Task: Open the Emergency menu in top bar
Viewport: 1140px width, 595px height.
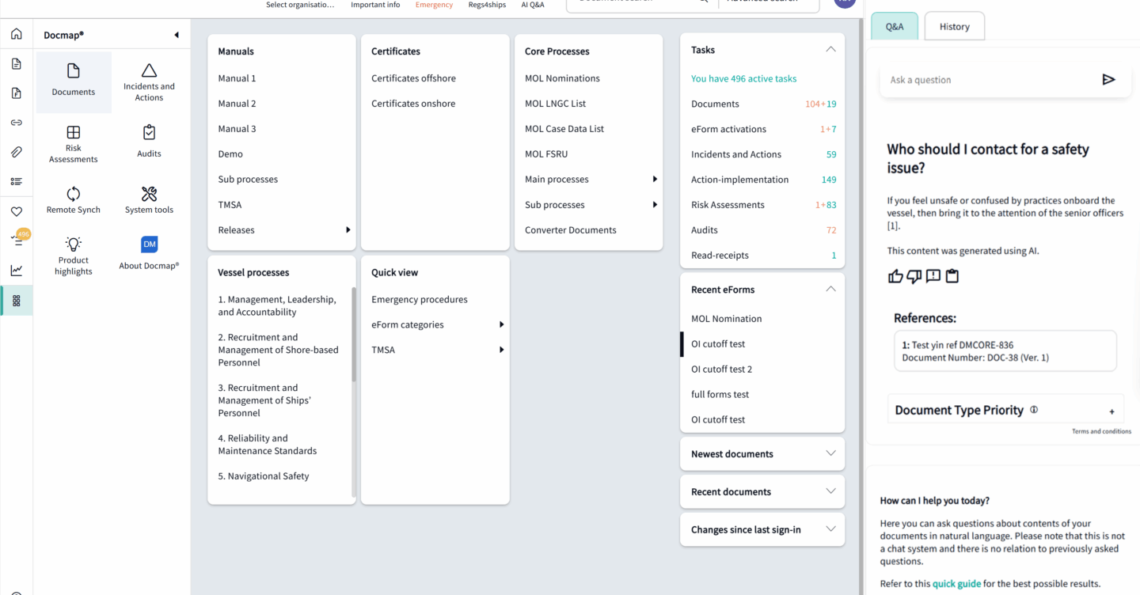Action: (434, 5)
